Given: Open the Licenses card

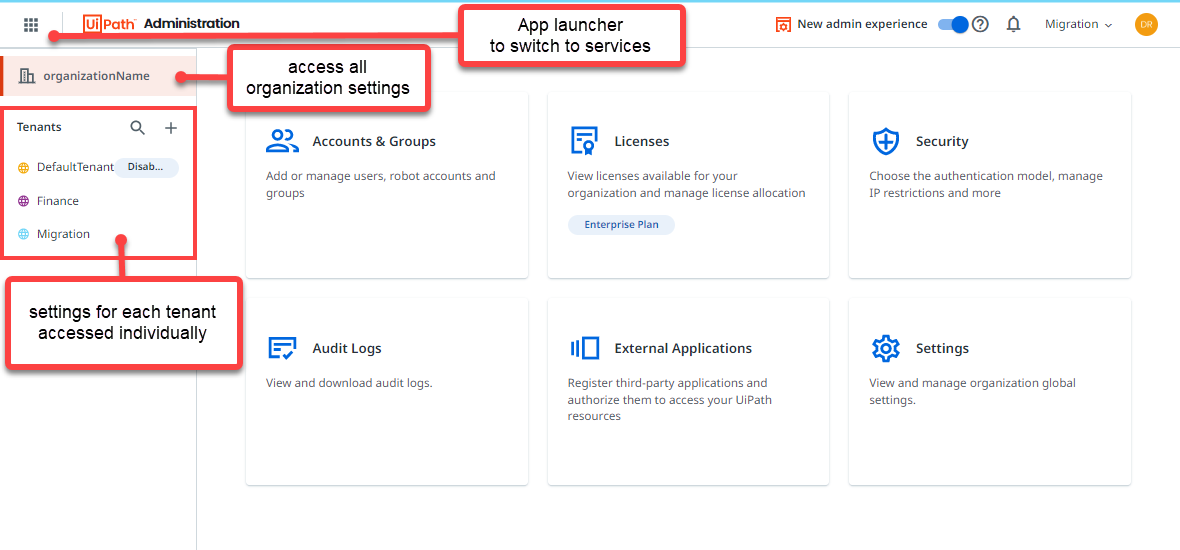Looking at the screenshot, I should pos(689,186).
